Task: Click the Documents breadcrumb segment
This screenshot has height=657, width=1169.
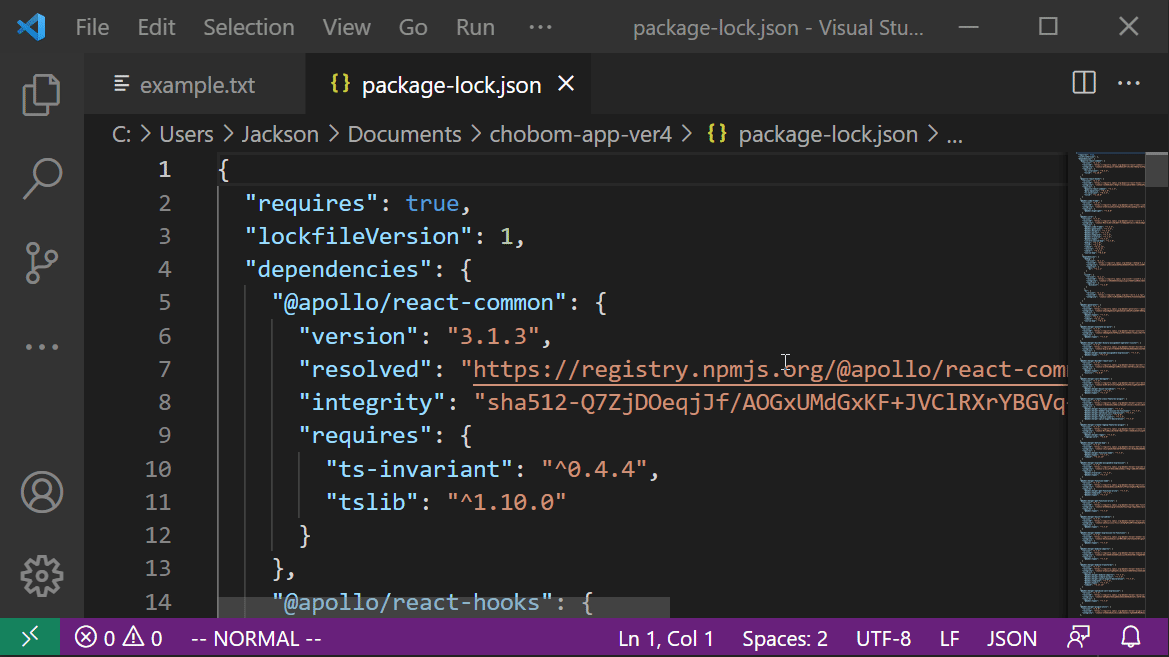Action: [x=405, y=134]
